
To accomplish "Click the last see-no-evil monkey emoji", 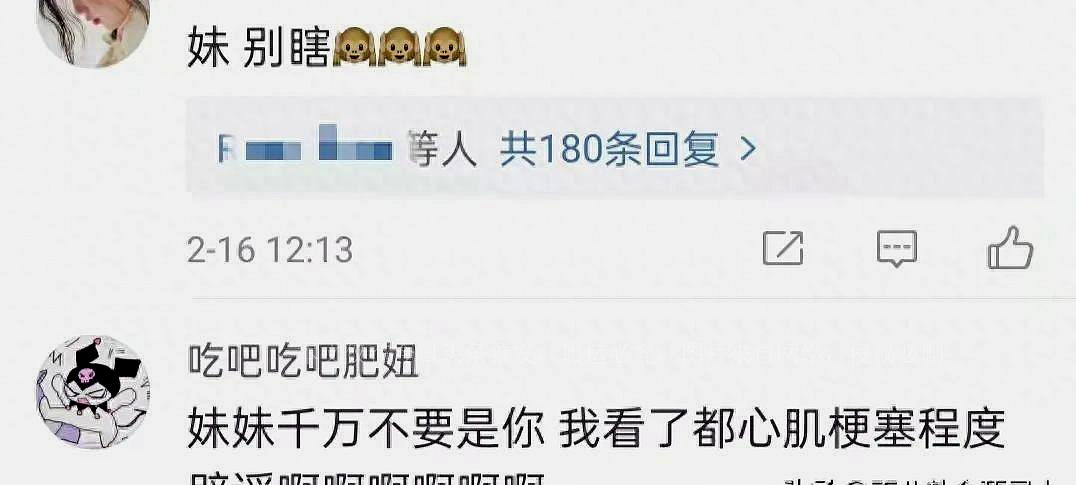I will pos(445,50).
